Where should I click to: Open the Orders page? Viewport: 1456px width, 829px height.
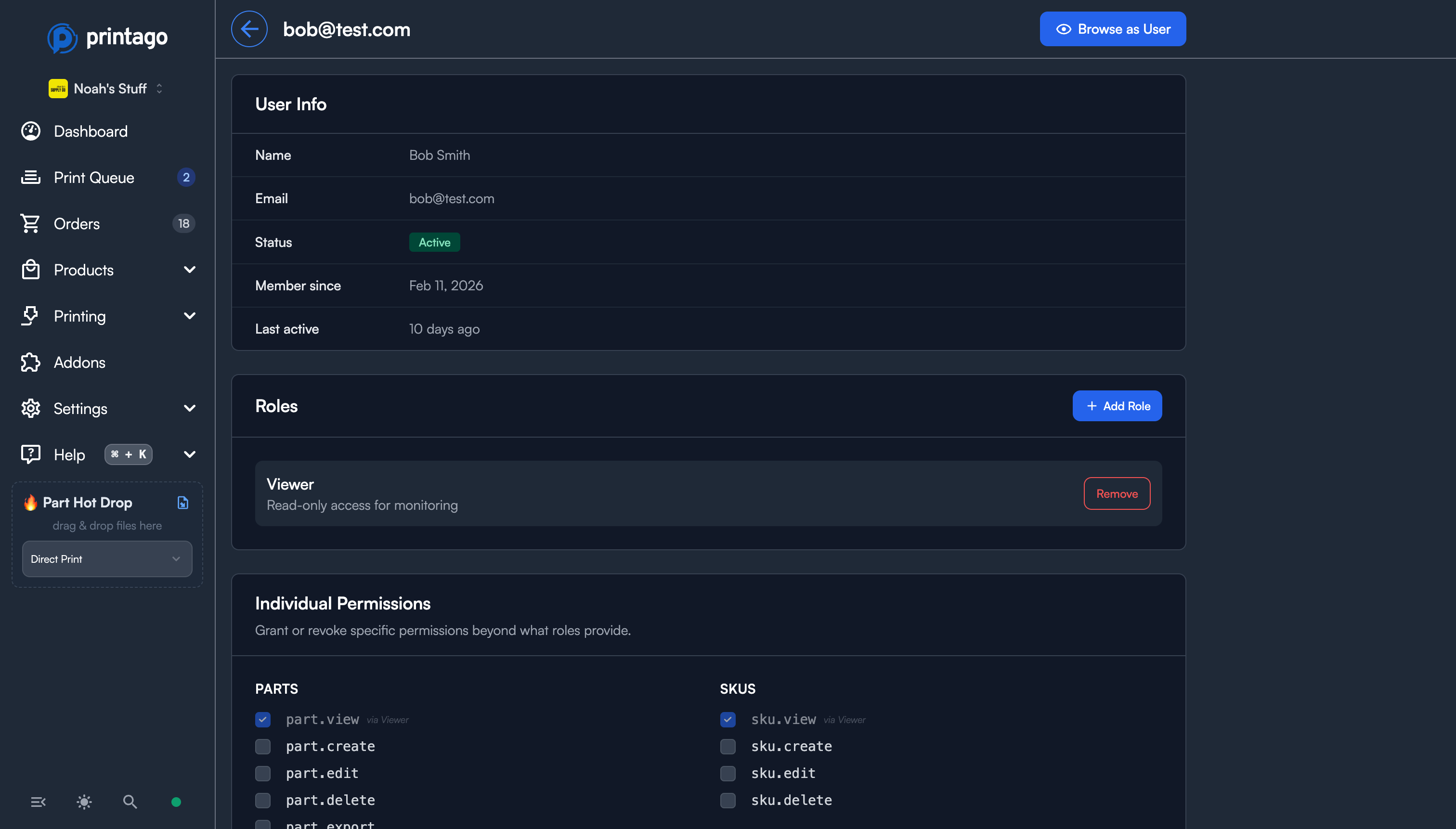[x=76, y=223]
